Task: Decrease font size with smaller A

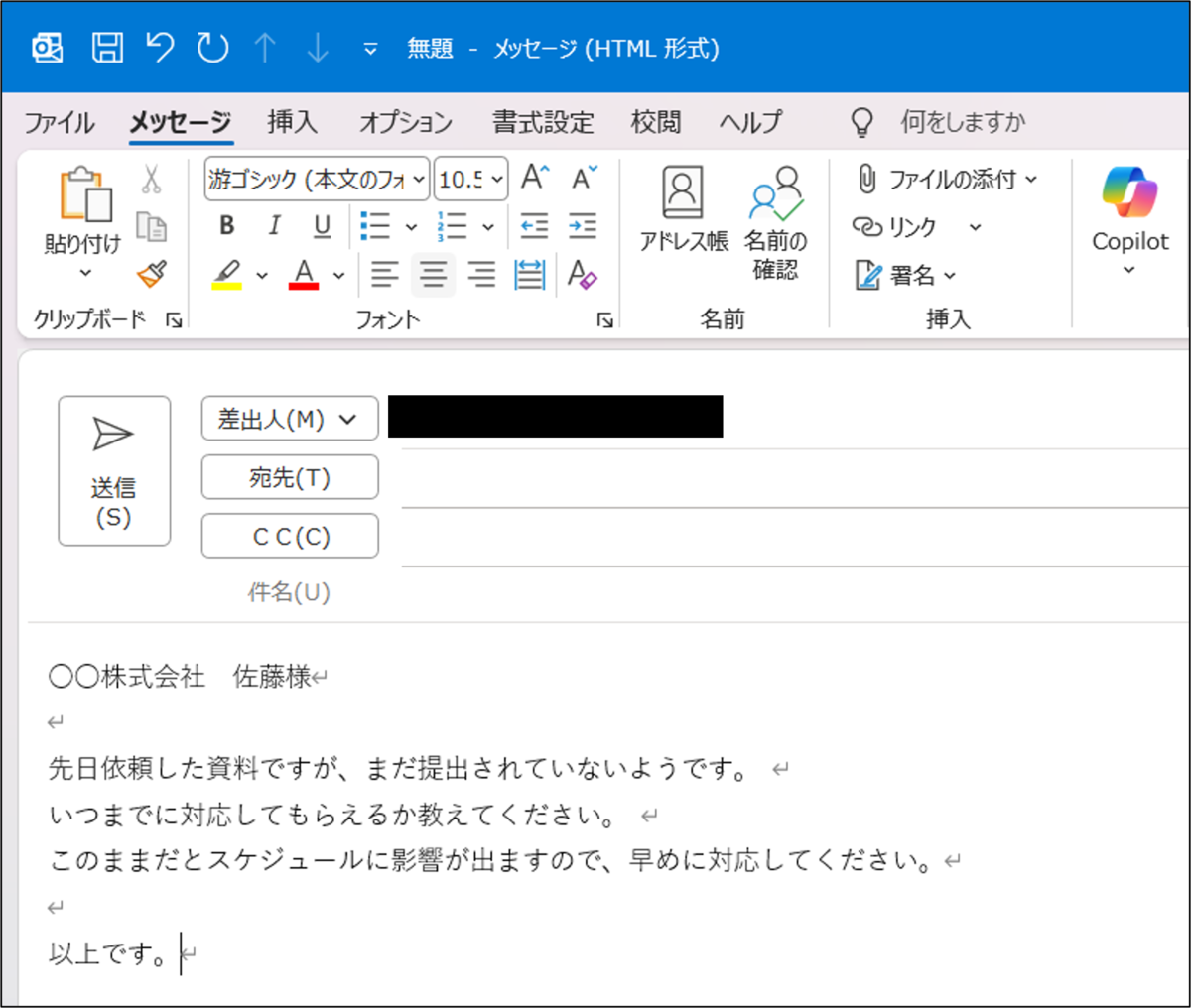Action: pos(584,178)
